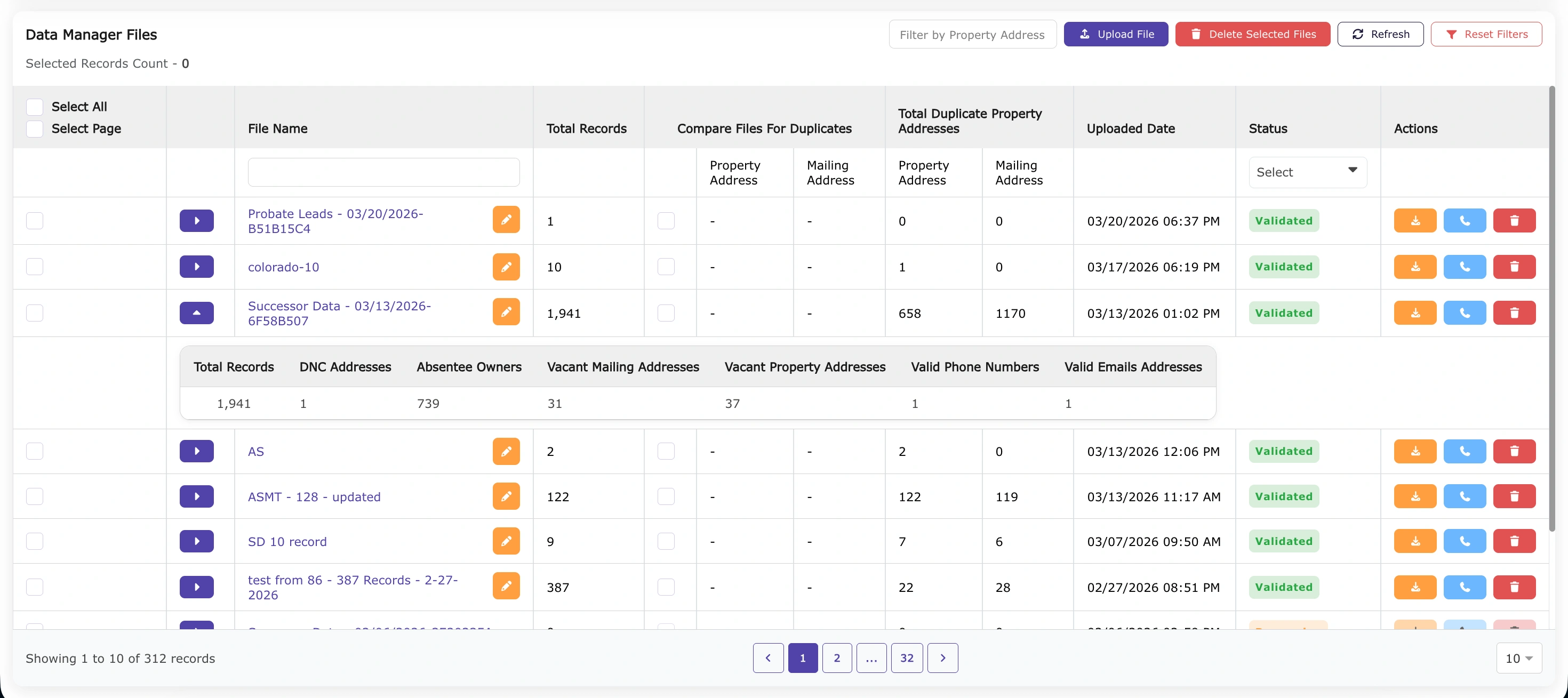1568x698 pixels.
Task: Open the Successor Data file link
Action: (x=339, y=313)
